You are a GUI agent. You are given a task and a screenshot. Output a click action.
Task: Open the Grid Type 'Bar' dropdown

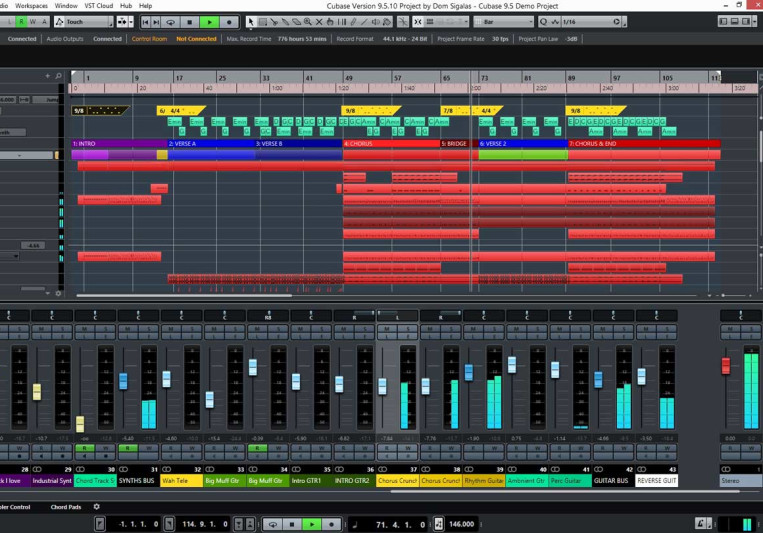click(504, 22)
